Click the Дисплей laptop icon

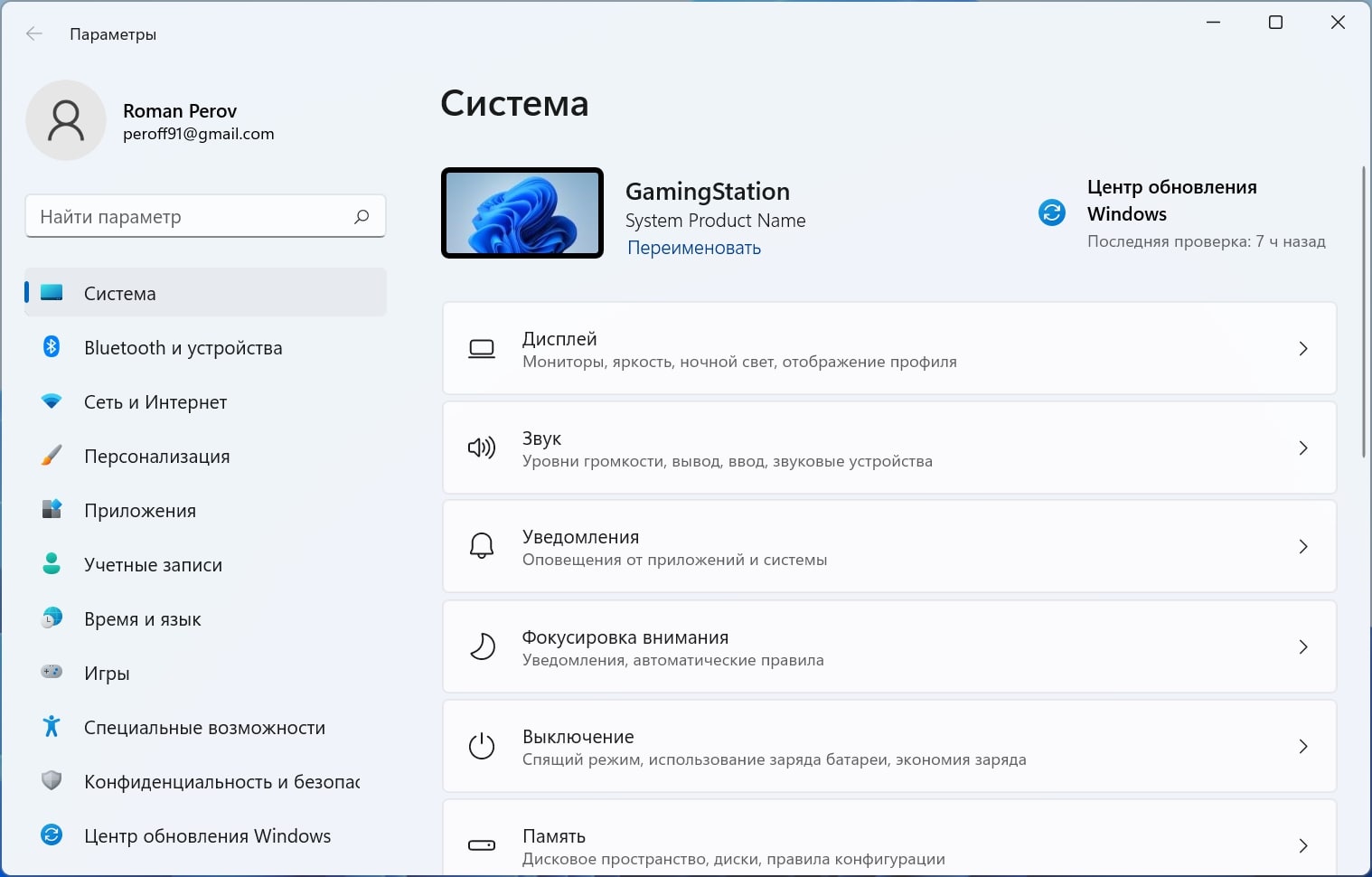pos(482,349)
